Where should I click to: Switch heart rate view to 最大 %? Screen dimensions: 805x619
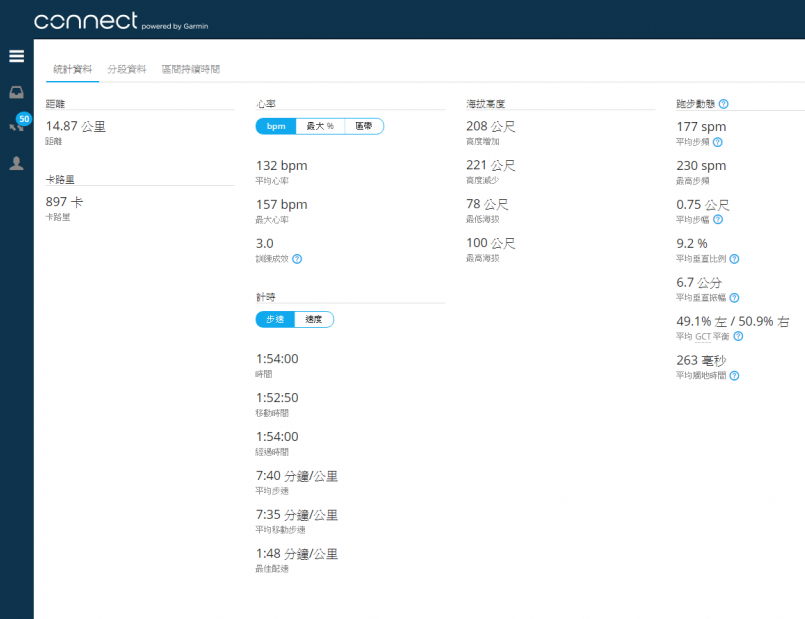(319, 126)
